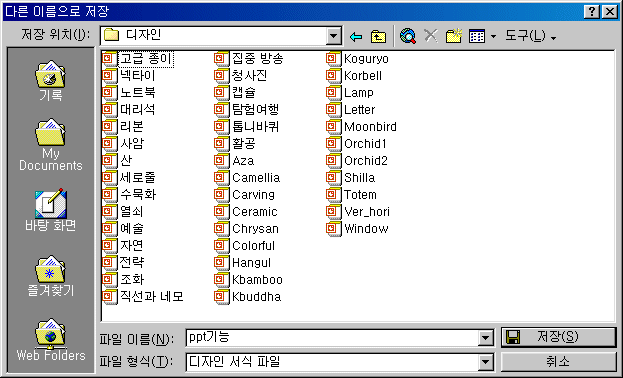Image resolution: width=623 pixels, height=378 pixels.
Task: Select the Kbuddha file
Action: click(x=248, y=297)
